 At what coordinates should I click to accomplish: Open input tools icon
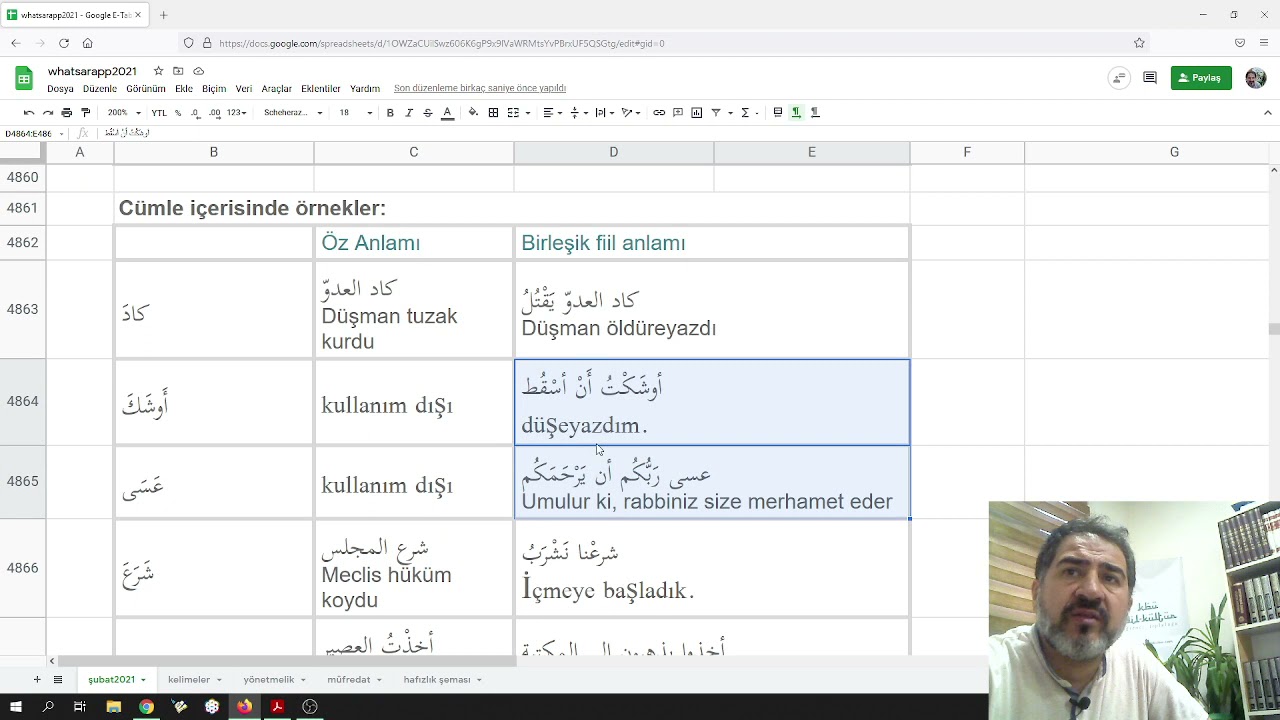(x=778, y=113)
